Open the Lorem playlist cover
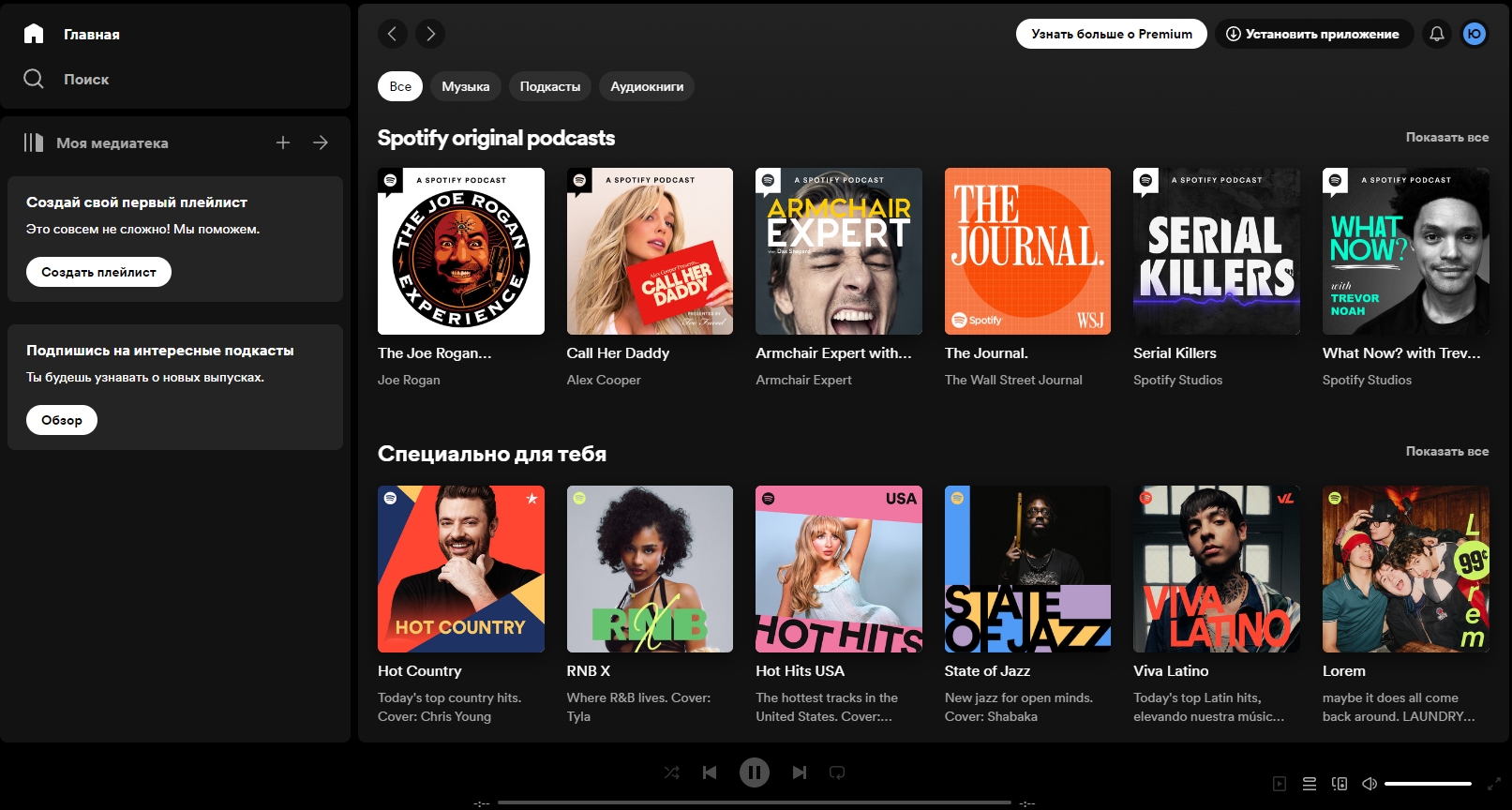Image resolution: width=1512 pixels, height=810 pixels. point(1406,569)
